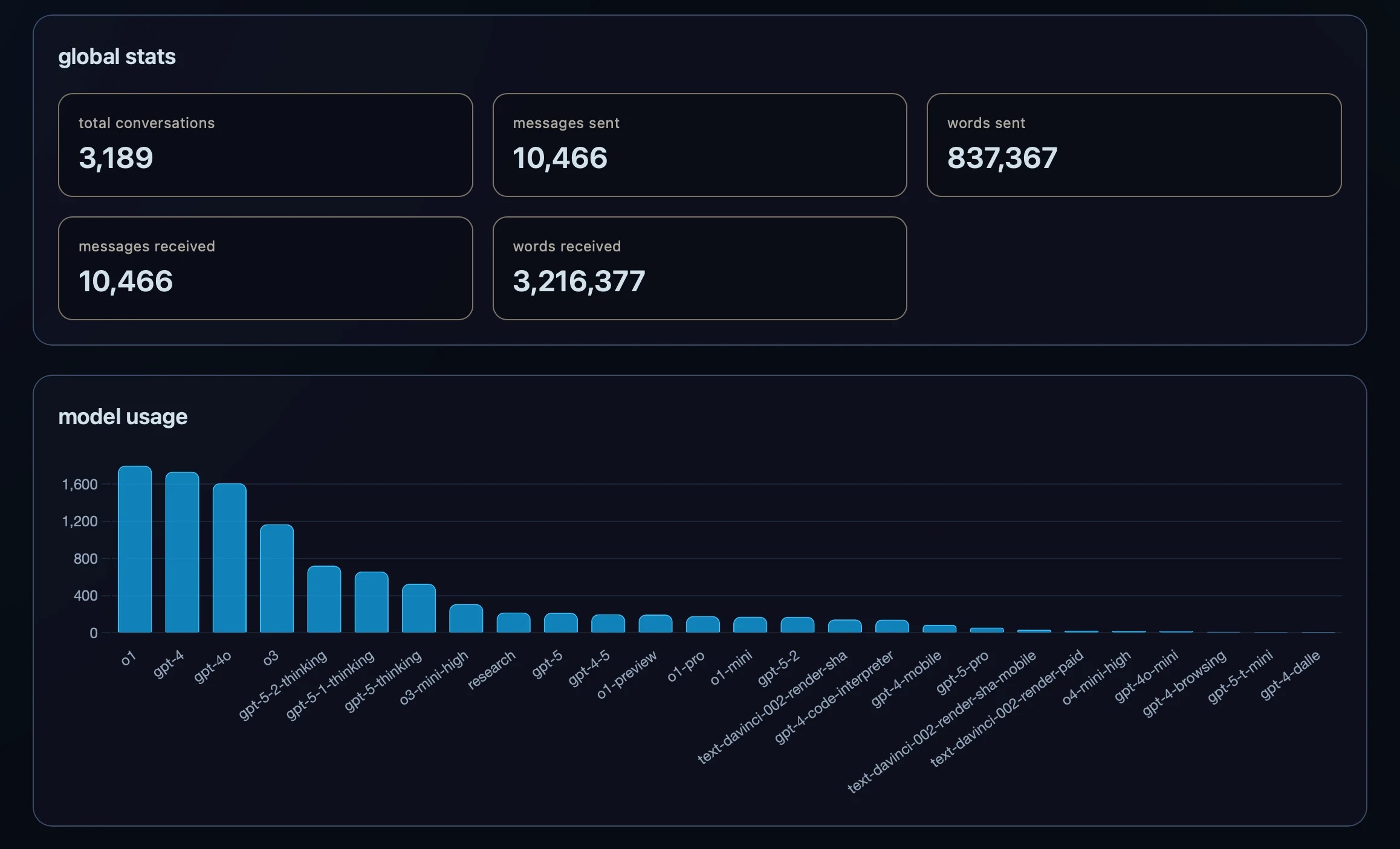Click the o3-mini-high axis label

(433, 677)
